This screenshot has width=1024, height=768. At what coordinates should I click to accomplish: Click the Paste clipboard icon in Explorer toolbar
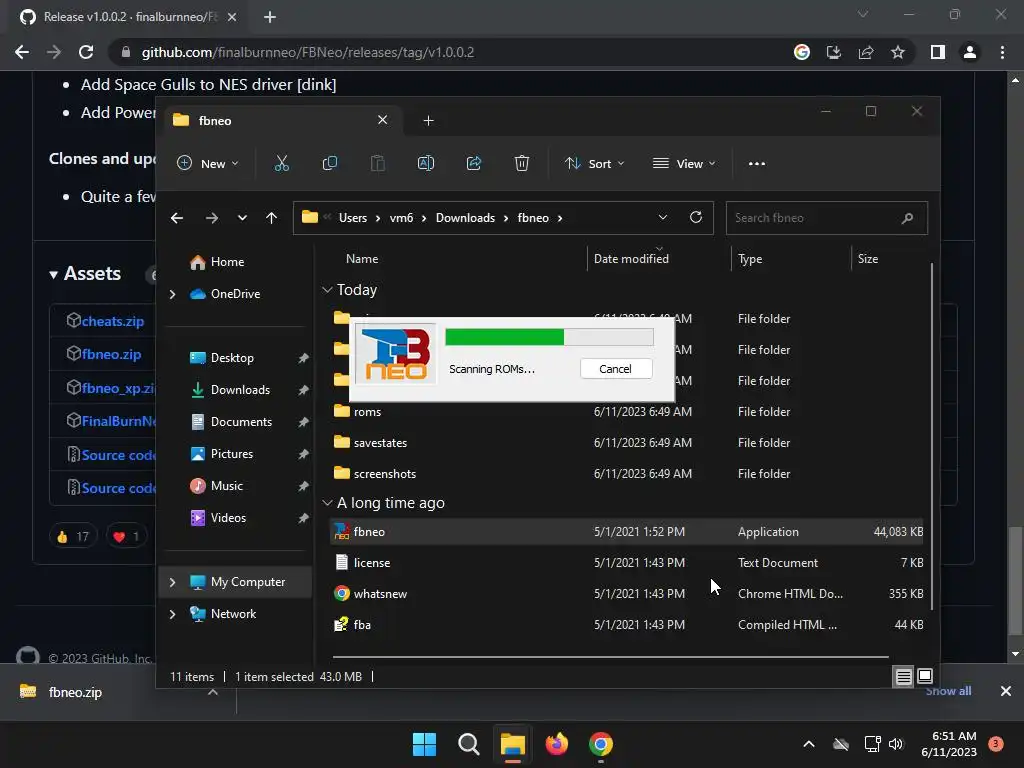point(377,163)
